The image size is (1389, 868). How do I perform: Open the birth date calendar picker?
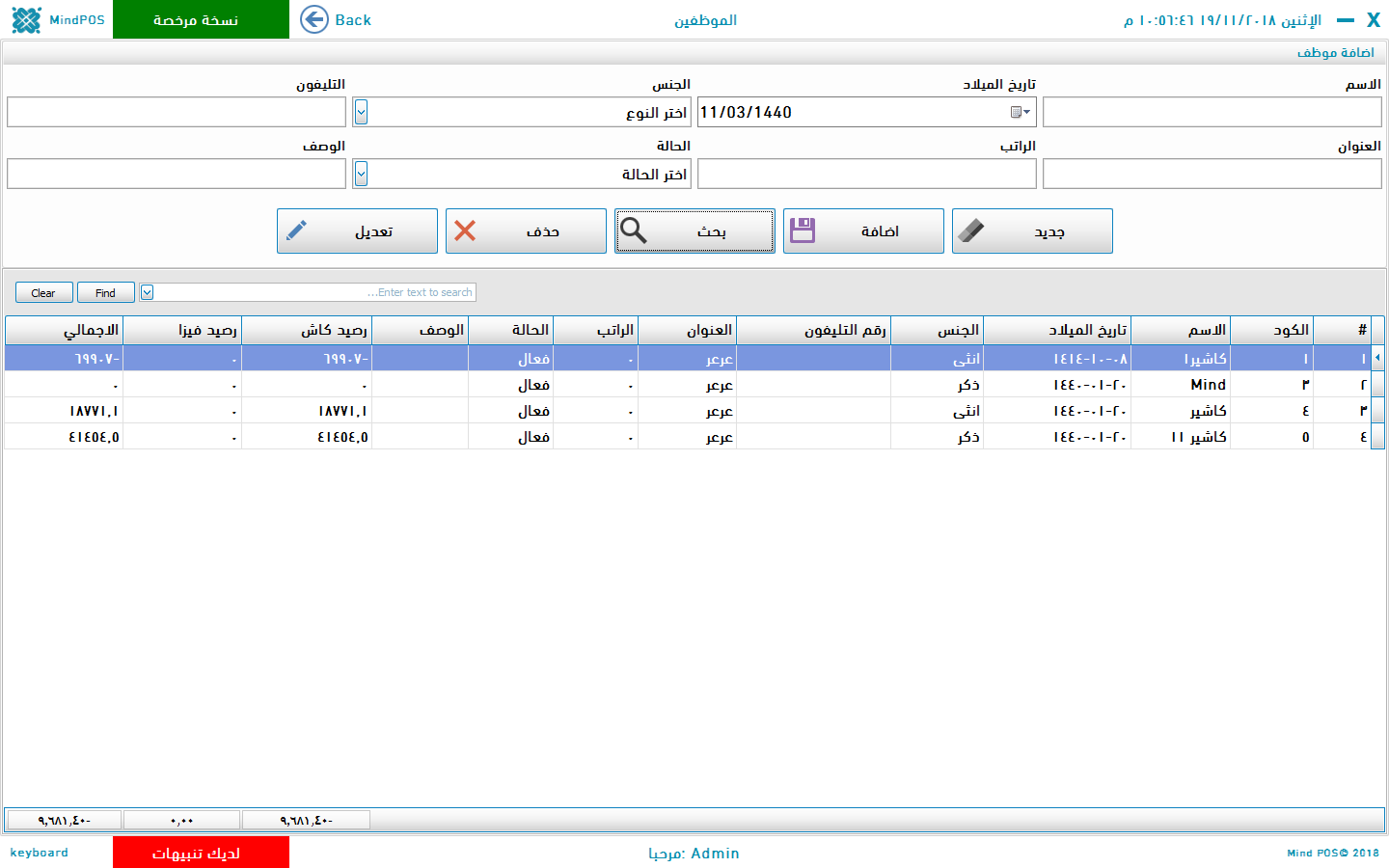(1020, 112)
